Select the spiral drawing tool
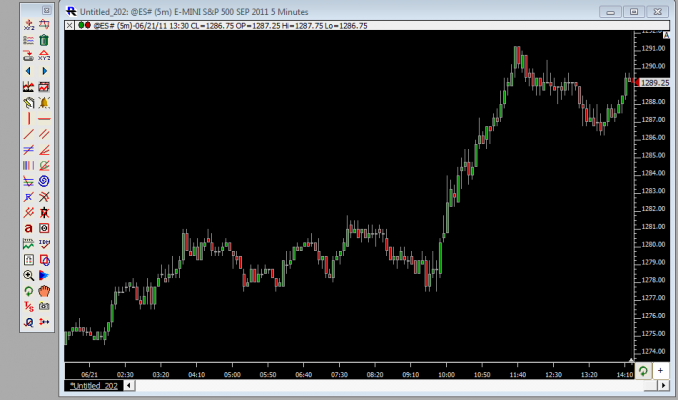Image resolution: width=678 pixels, height=400 pixels. [44, 181]
